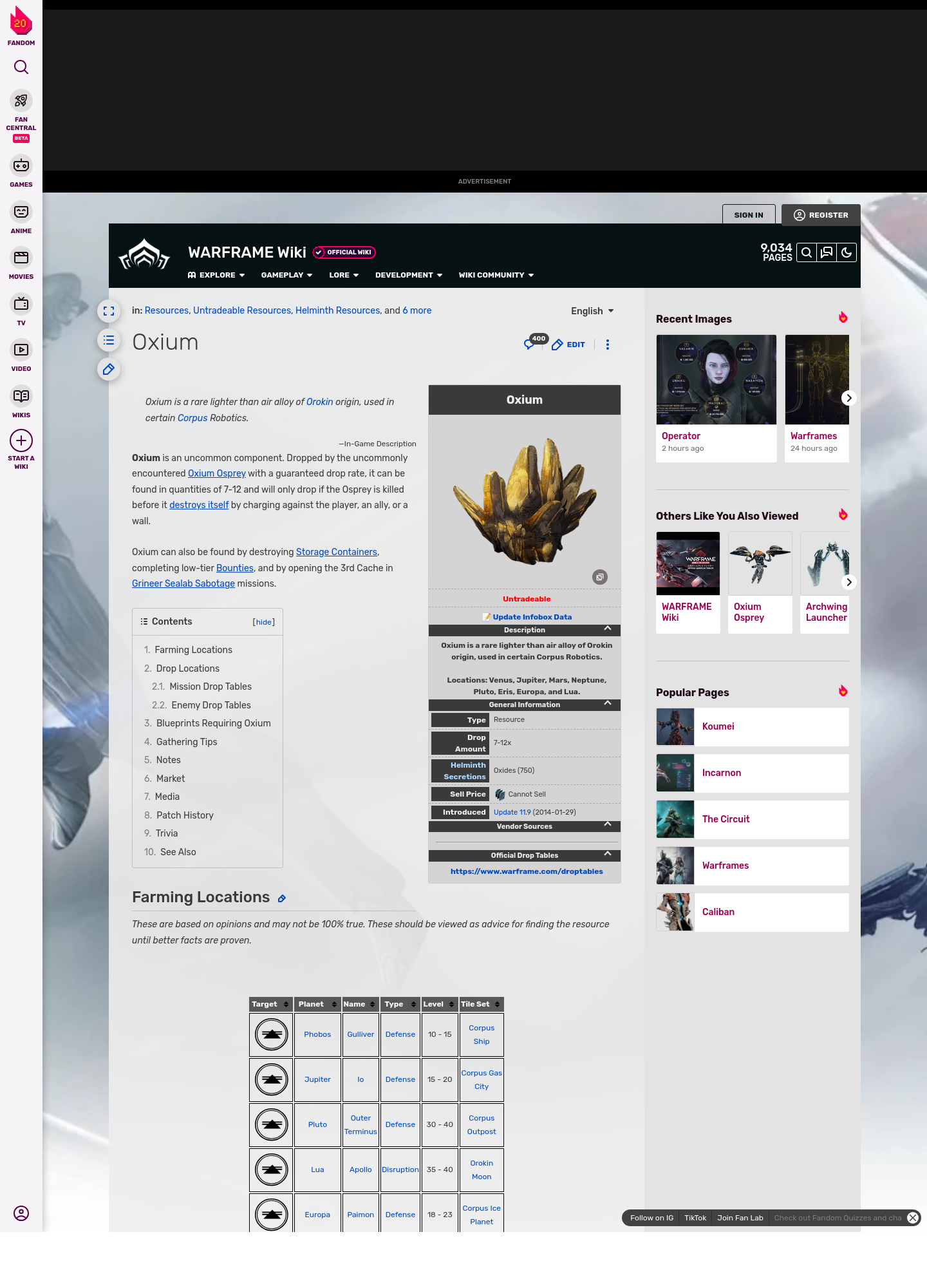This screenshot has height=1288, width=927.
Task: Click Follow on IG link
Action: coord(651,1218)
